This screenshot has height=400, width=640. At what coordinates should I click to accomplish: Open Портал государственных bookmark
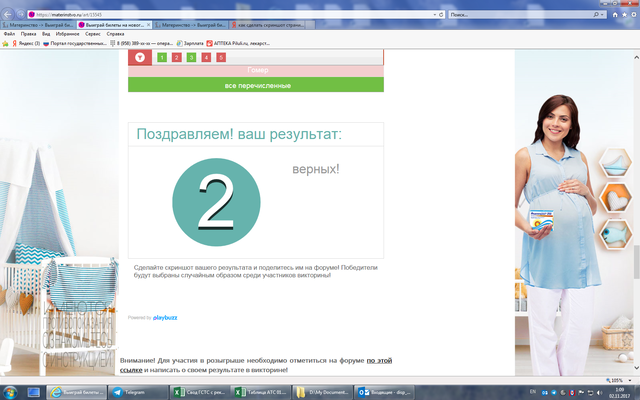tap(75, 43)
